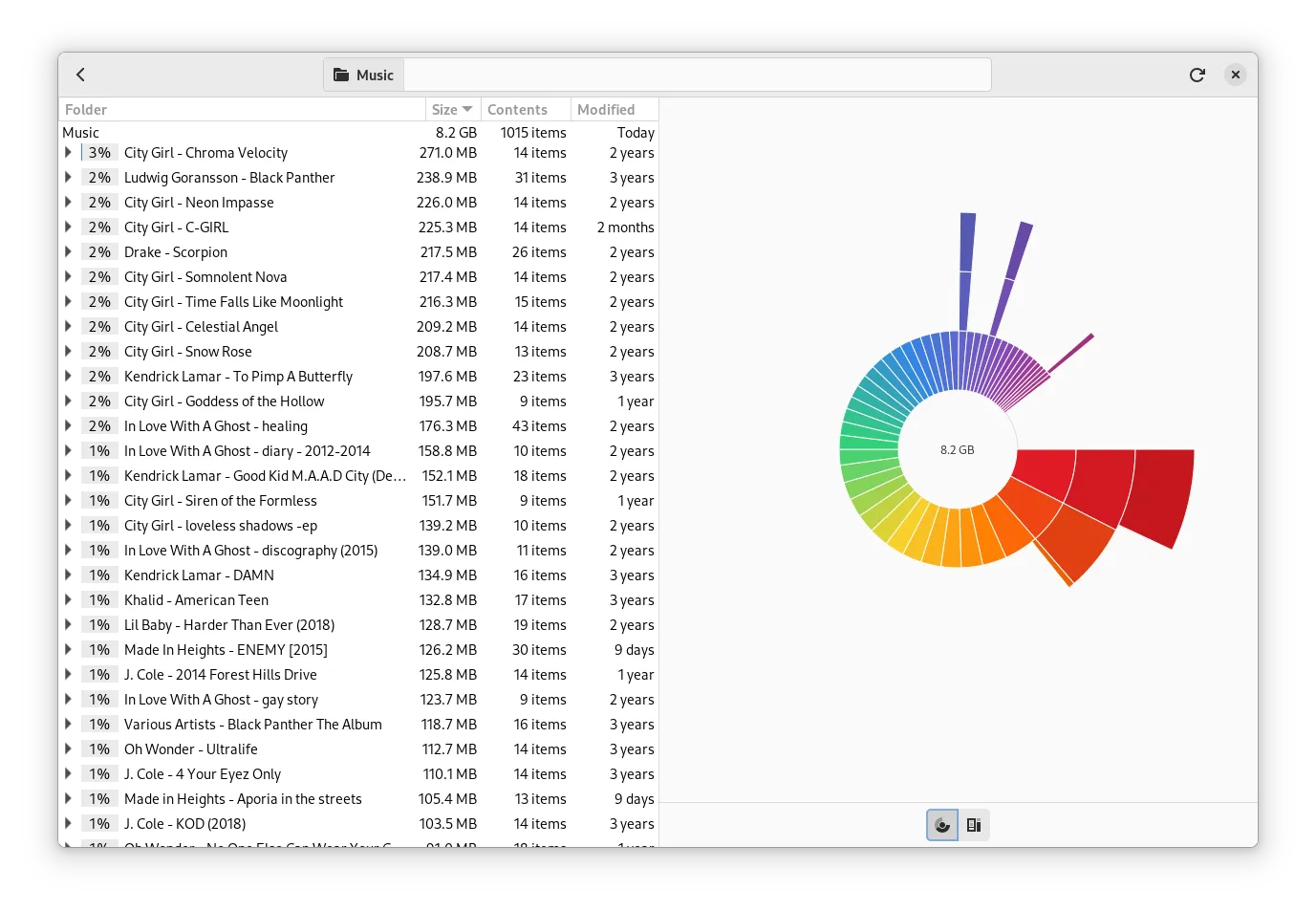Screen dimensions: 1316x911
Task: Select the top-level Music row
Action: (81, 133)
